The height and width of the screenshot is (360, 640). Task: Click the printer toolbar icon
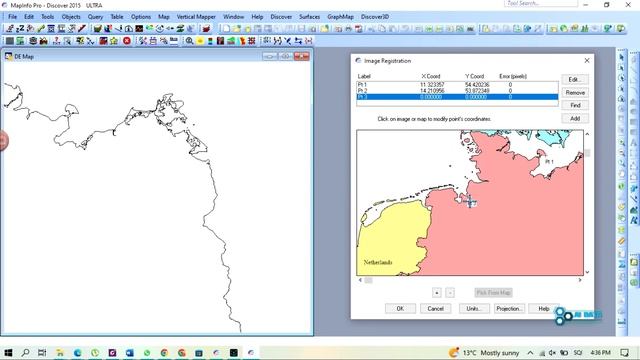tap(348, 29)
